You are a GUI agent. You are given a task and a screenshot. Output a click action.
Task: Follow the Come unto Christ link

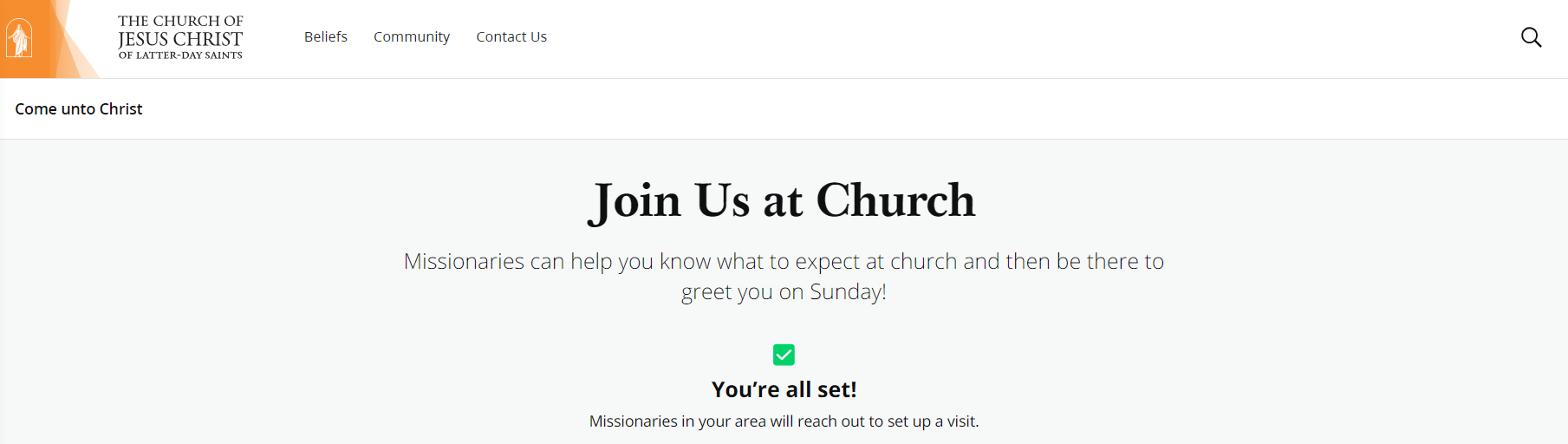coord(79,109)
